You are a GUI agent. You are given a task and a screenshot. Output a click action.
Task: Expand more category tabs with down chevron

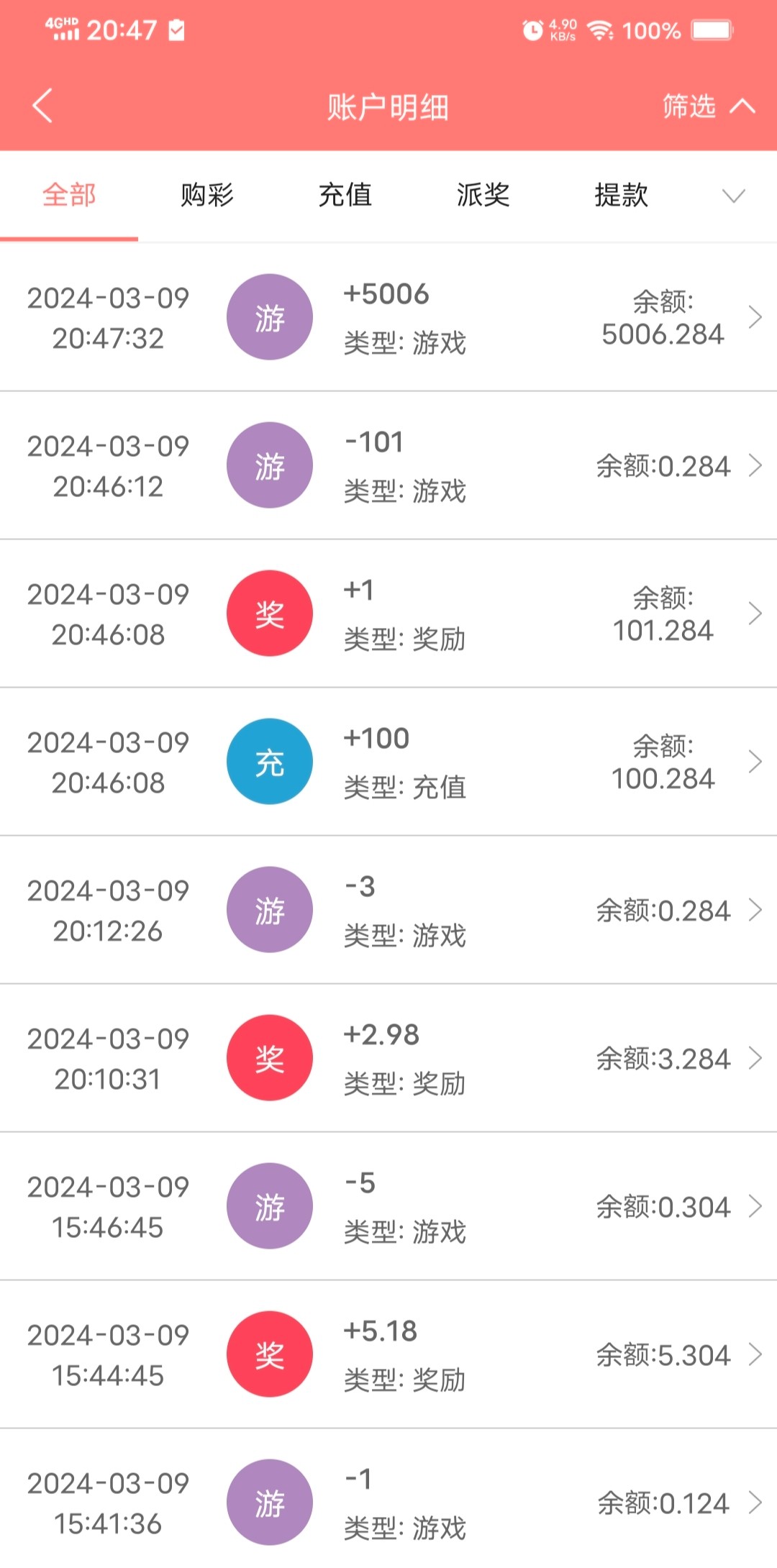(x=733, y=196)
